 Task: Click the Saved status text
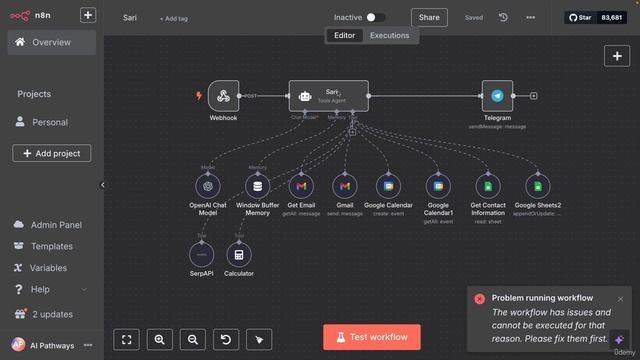pyautogui.click(x=473, y=18)
